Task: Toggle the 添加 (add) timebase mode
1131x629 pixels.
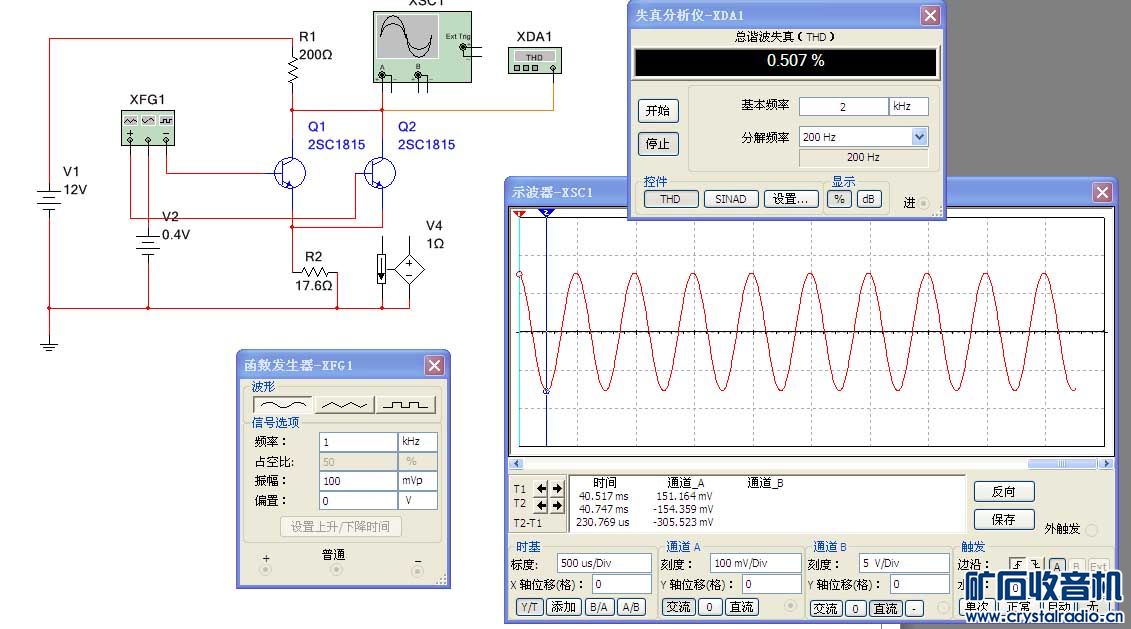Action: pos(563,607)
